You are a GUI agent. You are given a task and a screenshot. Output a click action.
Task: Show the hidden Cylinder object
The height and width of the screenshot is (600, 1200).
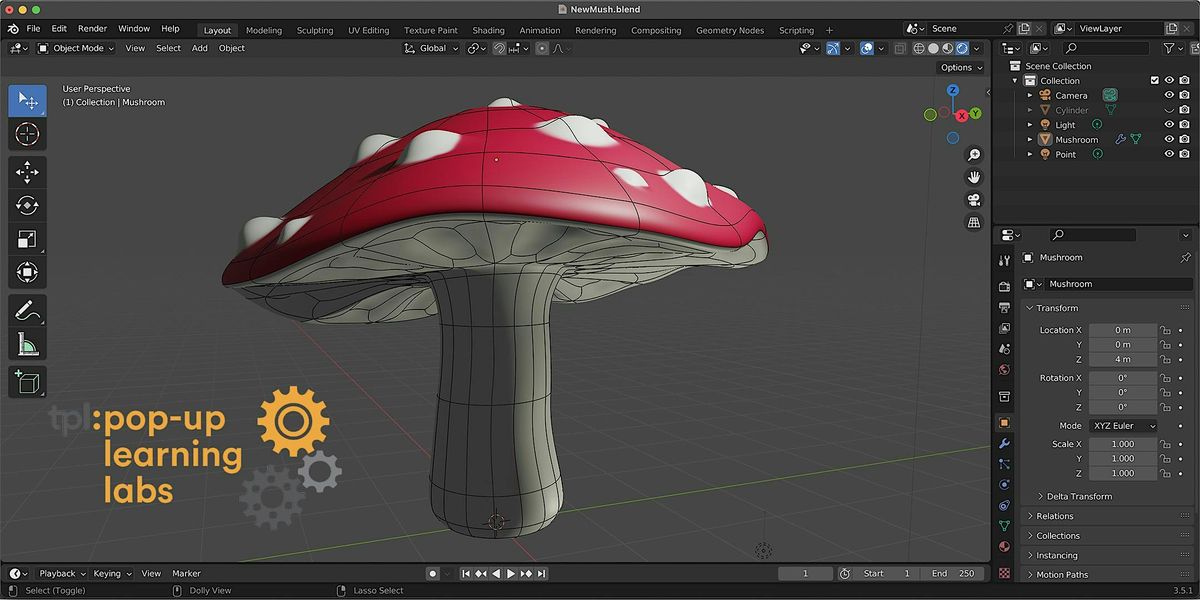(x=1169, y=110)
